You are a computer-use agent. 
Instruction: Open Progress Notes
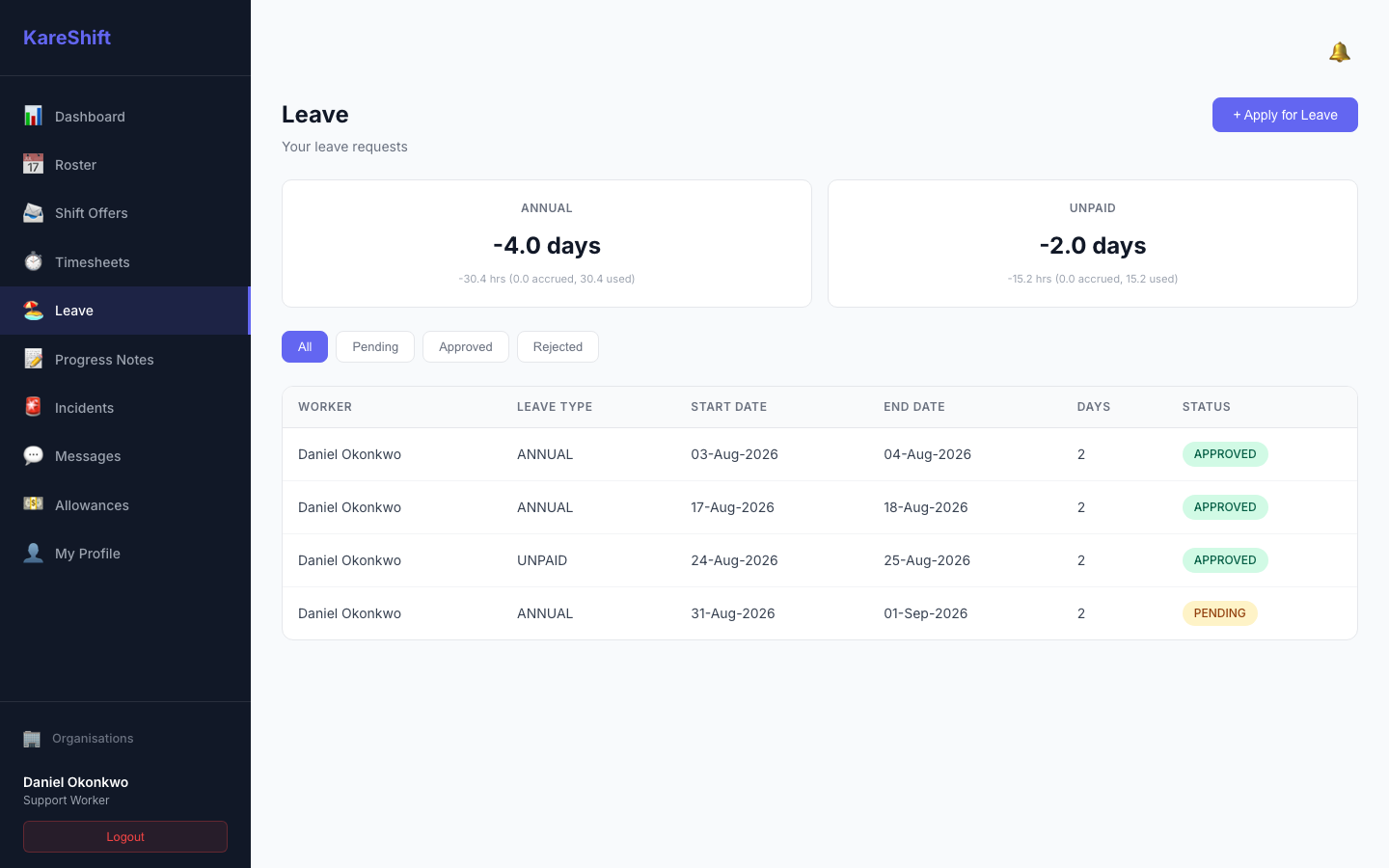pos(125,359)
